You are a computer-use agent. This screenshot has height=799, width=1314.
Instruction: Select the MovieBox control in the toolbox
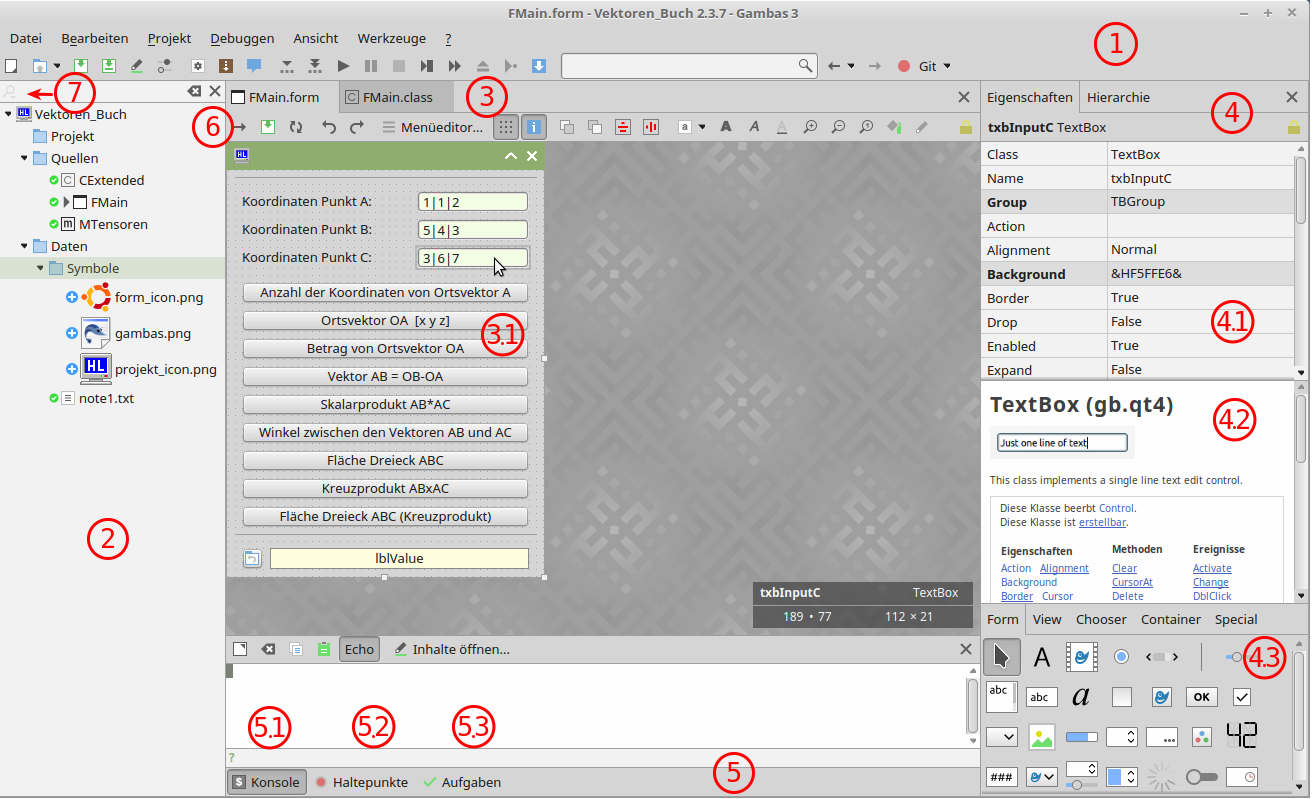(1081, 657)
